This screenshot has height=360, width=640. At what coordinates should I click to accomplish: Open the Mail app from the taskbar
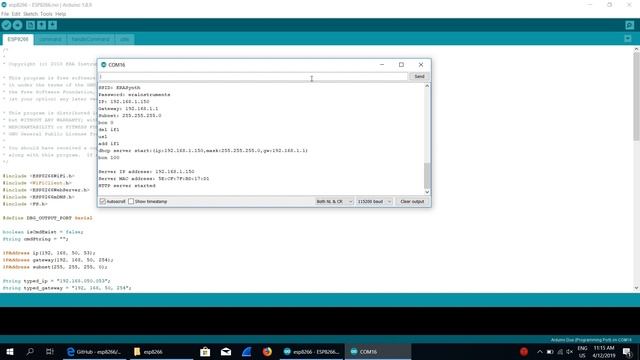click(x=226, y=352)
